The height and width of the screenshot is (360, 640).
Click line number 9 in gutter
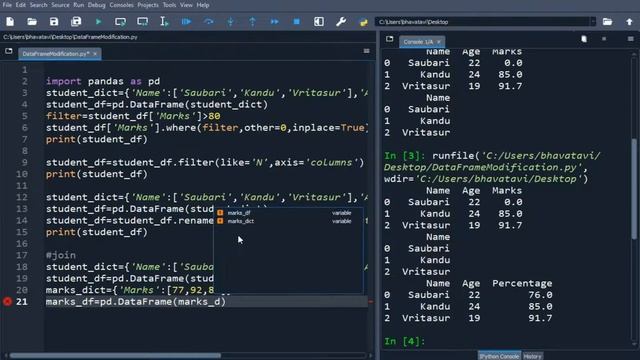pyautogui.click(x=24, y=162)
